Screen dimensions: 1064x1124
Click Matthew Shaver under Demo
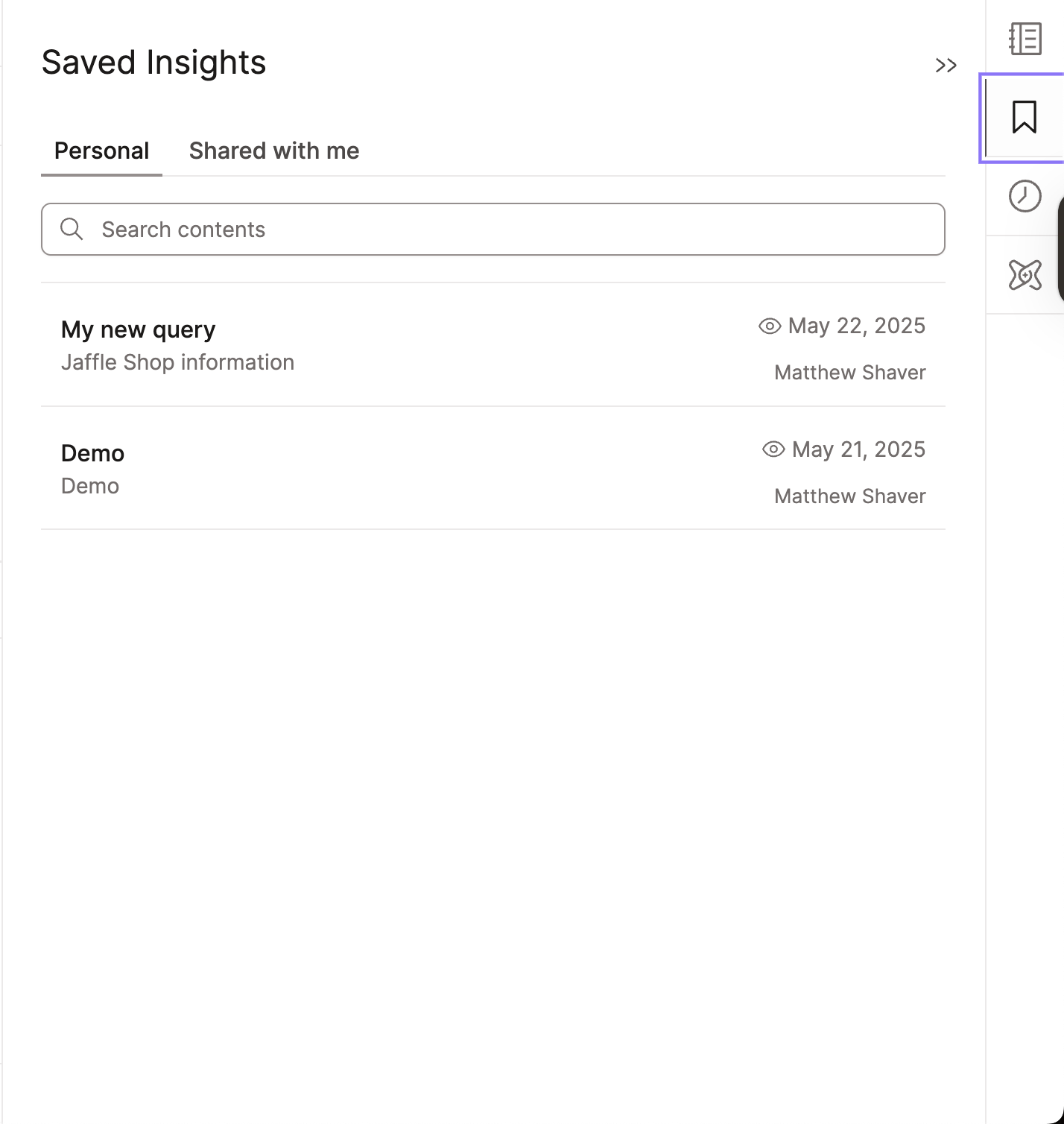click(x=849, y=496)
